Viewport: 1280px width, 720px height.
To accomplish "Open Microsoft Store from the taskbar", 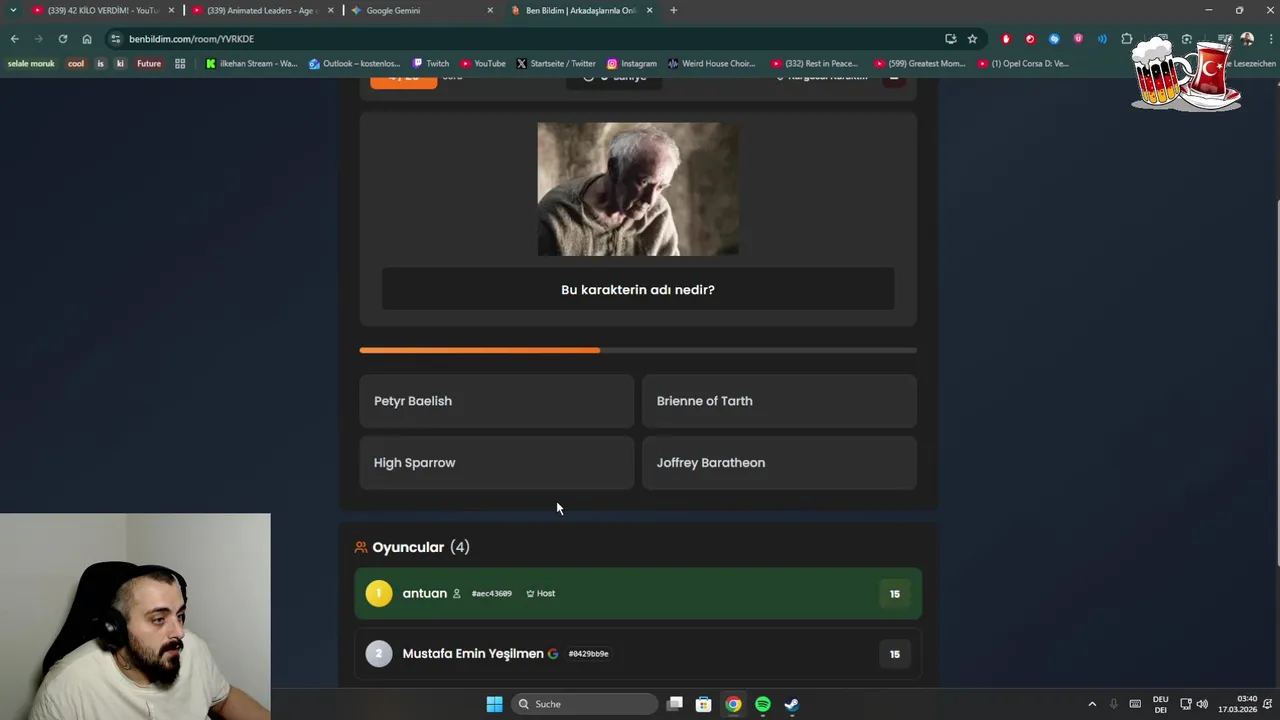I will 703,704.
